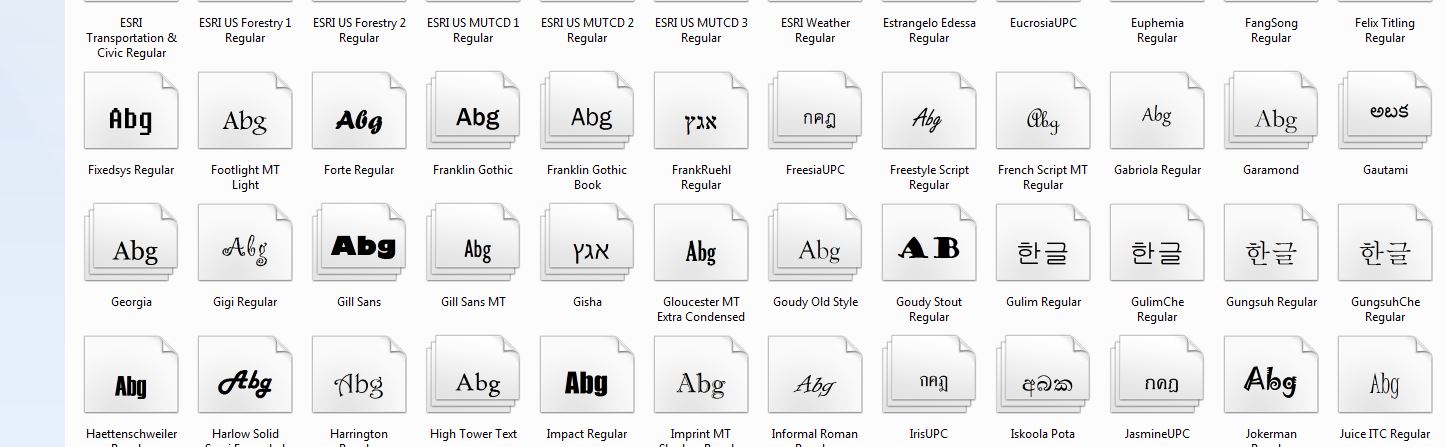Click the IrisUPC font icon

click(x=929, y=376)
